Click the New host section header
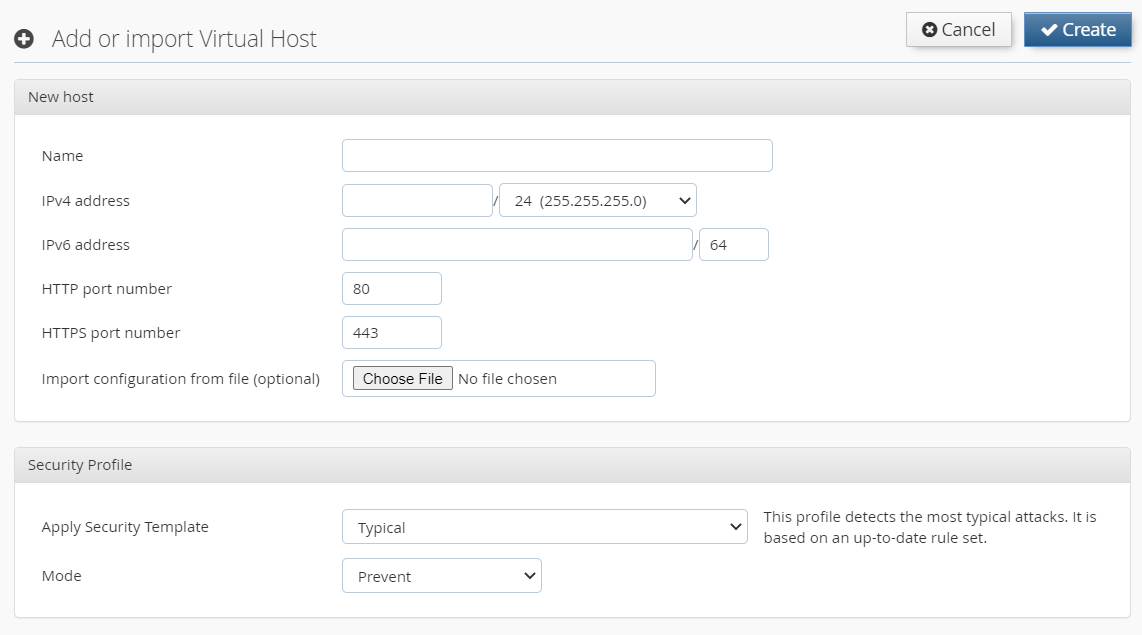This screenshot has height=635, width=1142. tap(60, 97)
